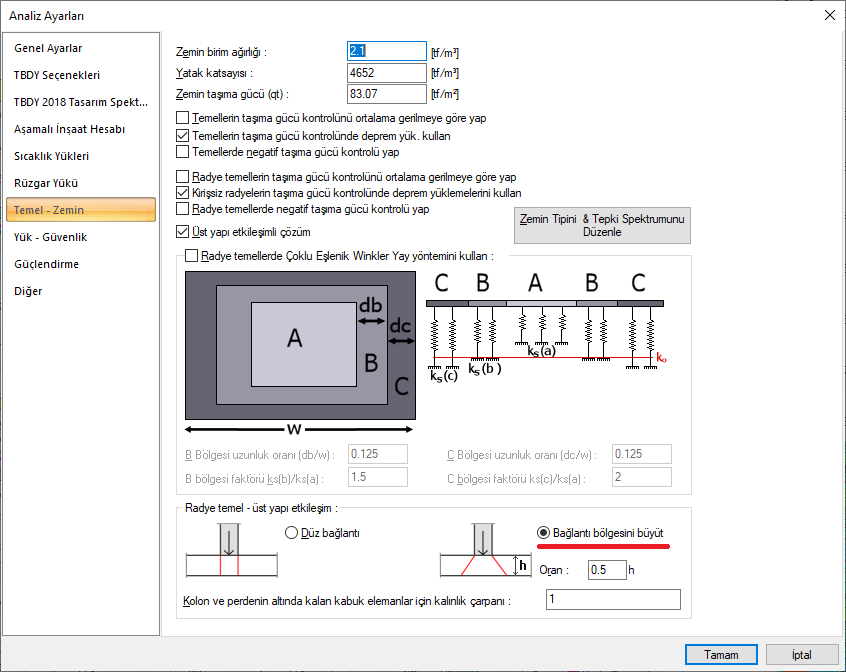Screen dimensions: 846x672
Task: Enable Çoklu Eşlenik Winkler Yay yöntemi
Action: [192, 256]
